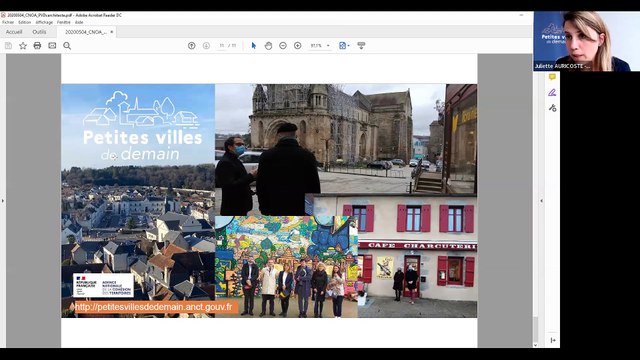Click the bookmark star icon
640x360 pixels.
click(x=23, y=46)
